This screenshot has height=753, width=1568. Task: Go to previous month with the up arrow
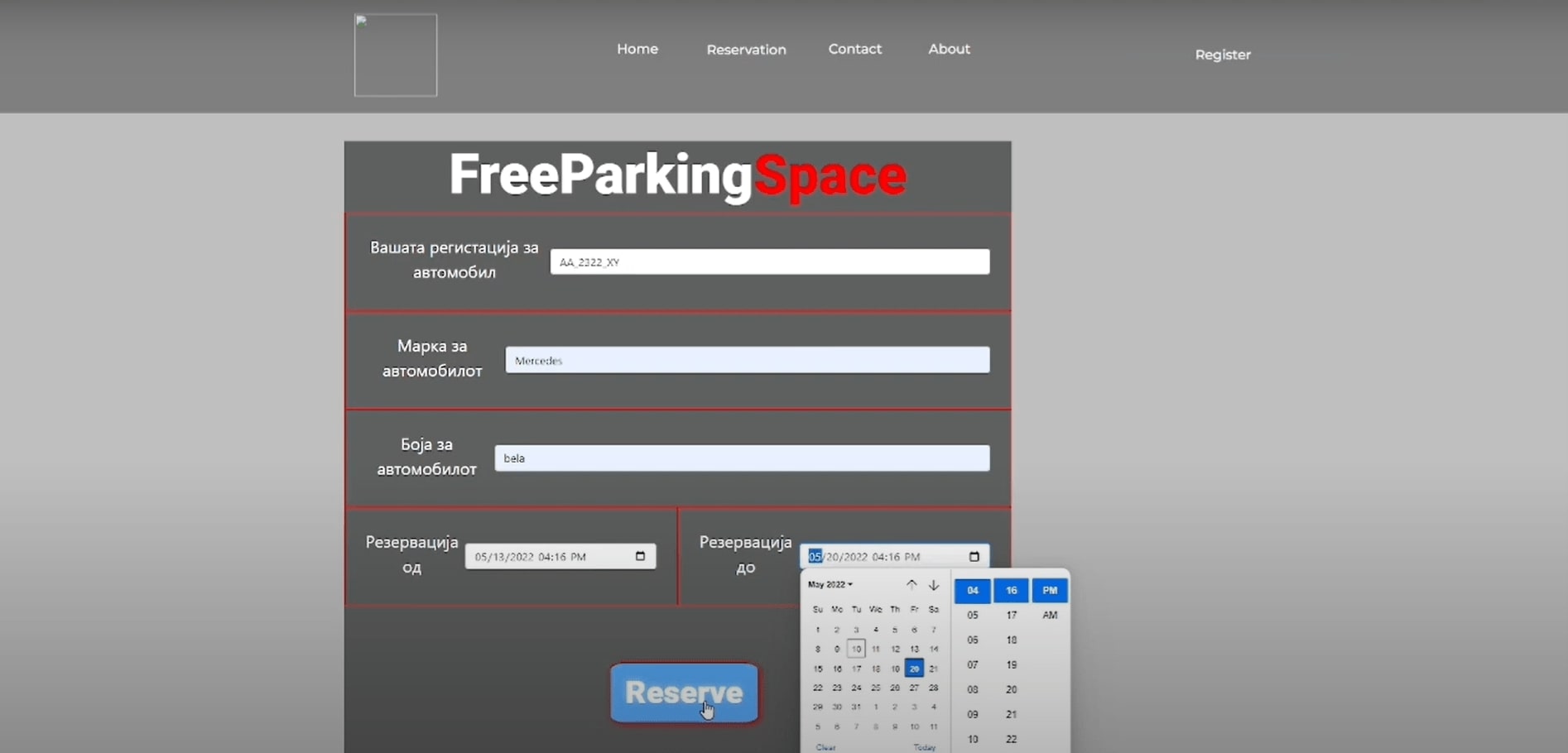pos(911,584)
